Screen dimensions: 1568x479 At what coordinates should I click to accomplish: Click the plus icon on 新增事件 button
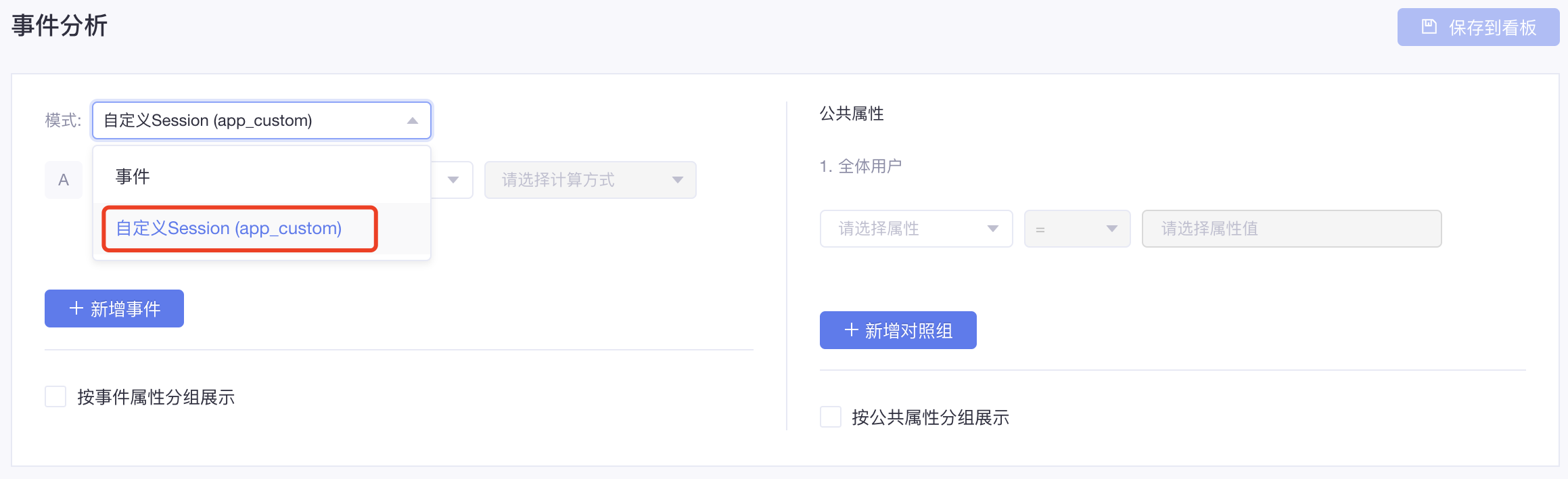coord(76,309)
